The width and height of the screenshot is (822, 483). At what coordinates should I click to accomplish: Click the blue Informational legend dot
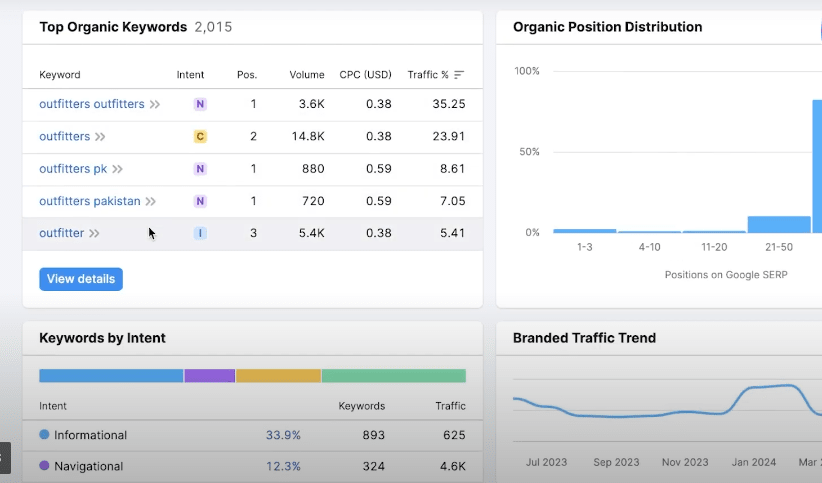pos(44,434)
